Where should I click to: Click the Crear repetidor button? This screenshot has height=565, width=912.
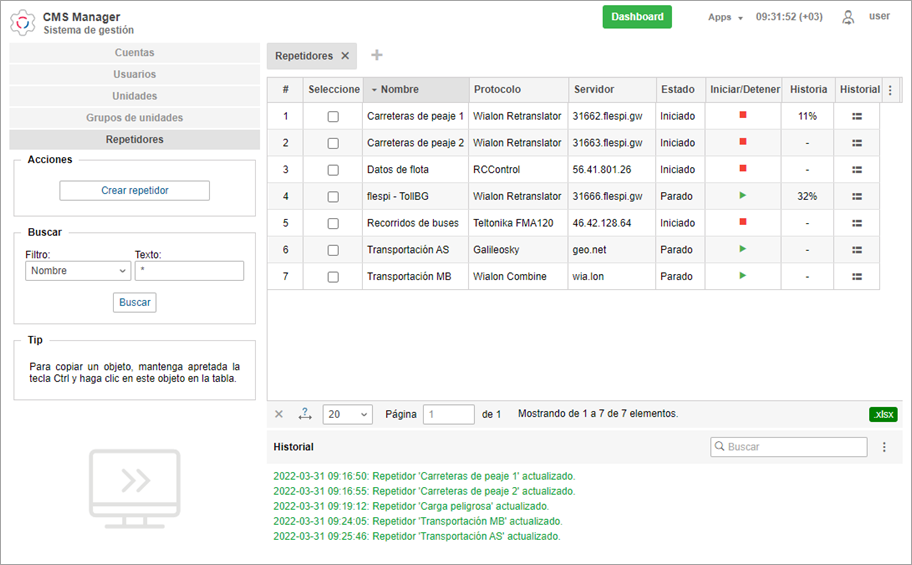(x=134, y=190)
